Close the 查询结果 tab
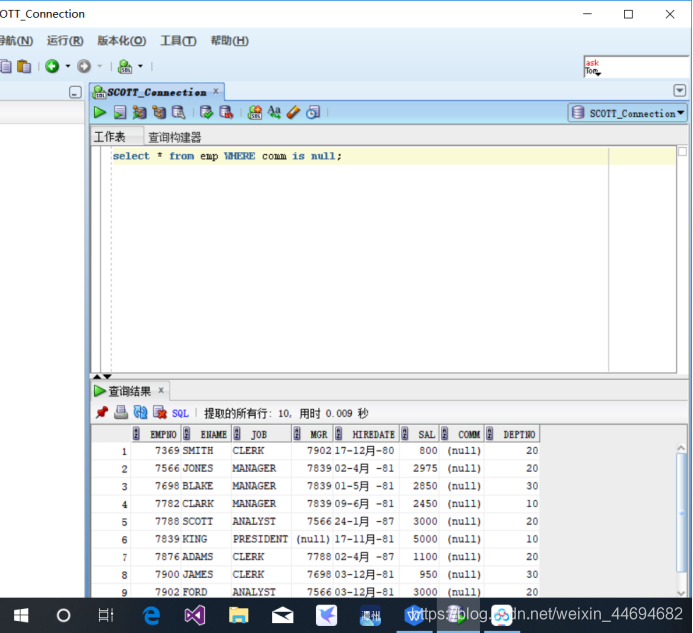The width and height of the screenshot is (693, 633). click(161, 390)
